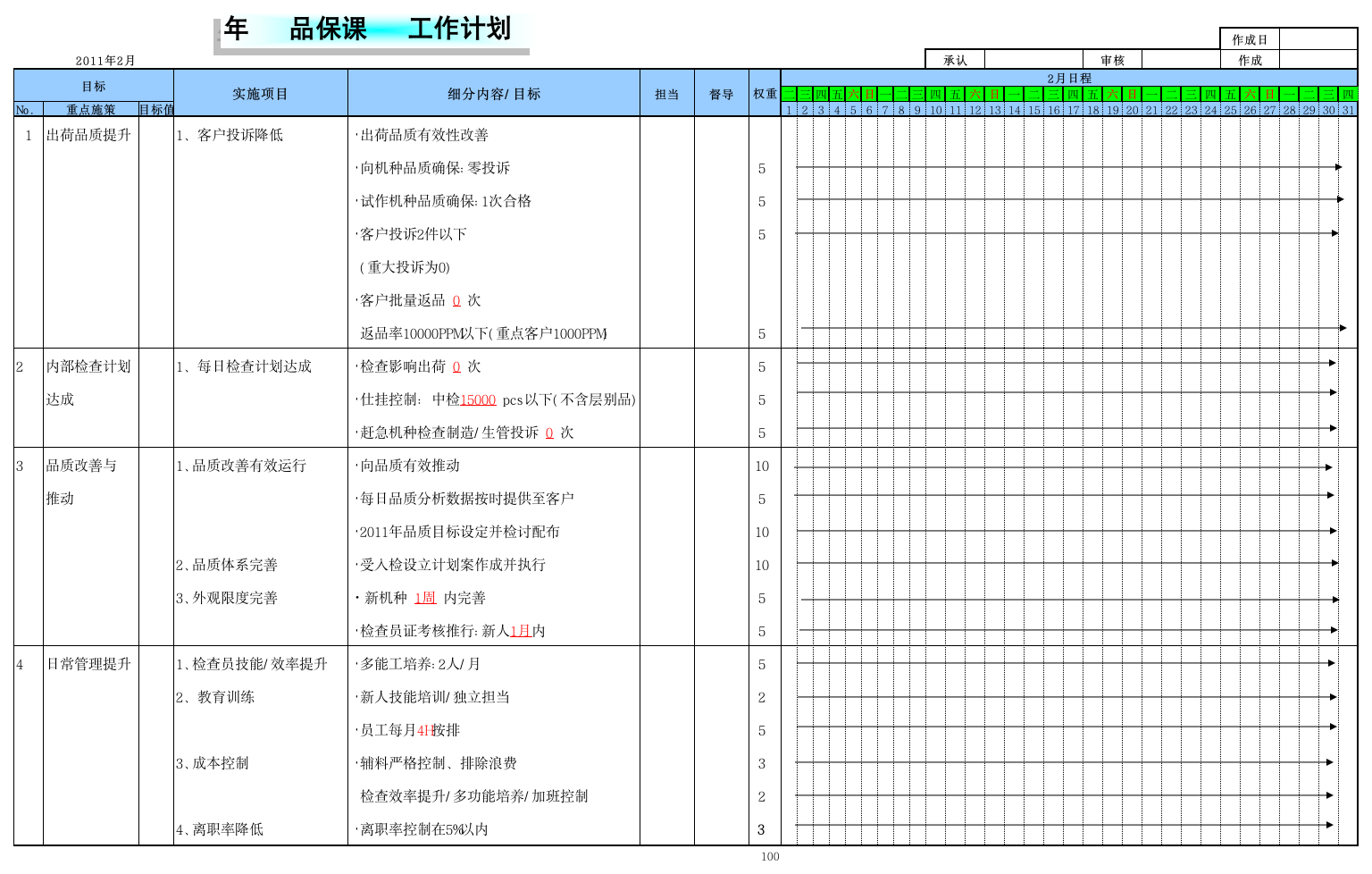Click '品质改善与' cell
1372x874 pixels.
tap(81, 466)
